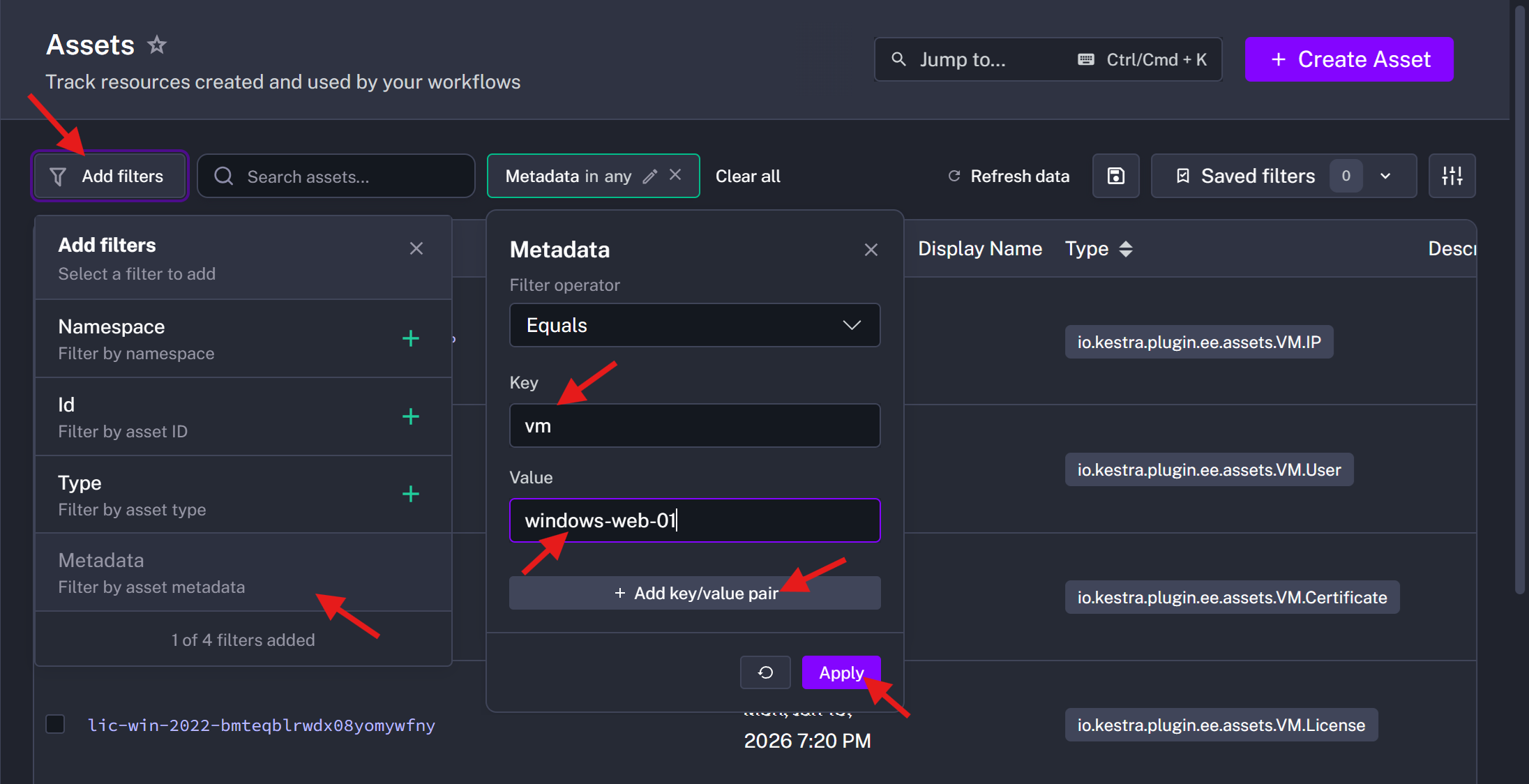Viewport: 1529px width, 784px height.
Task: Remove the Metadata filter chip
Action: click(x=675, y=175)
